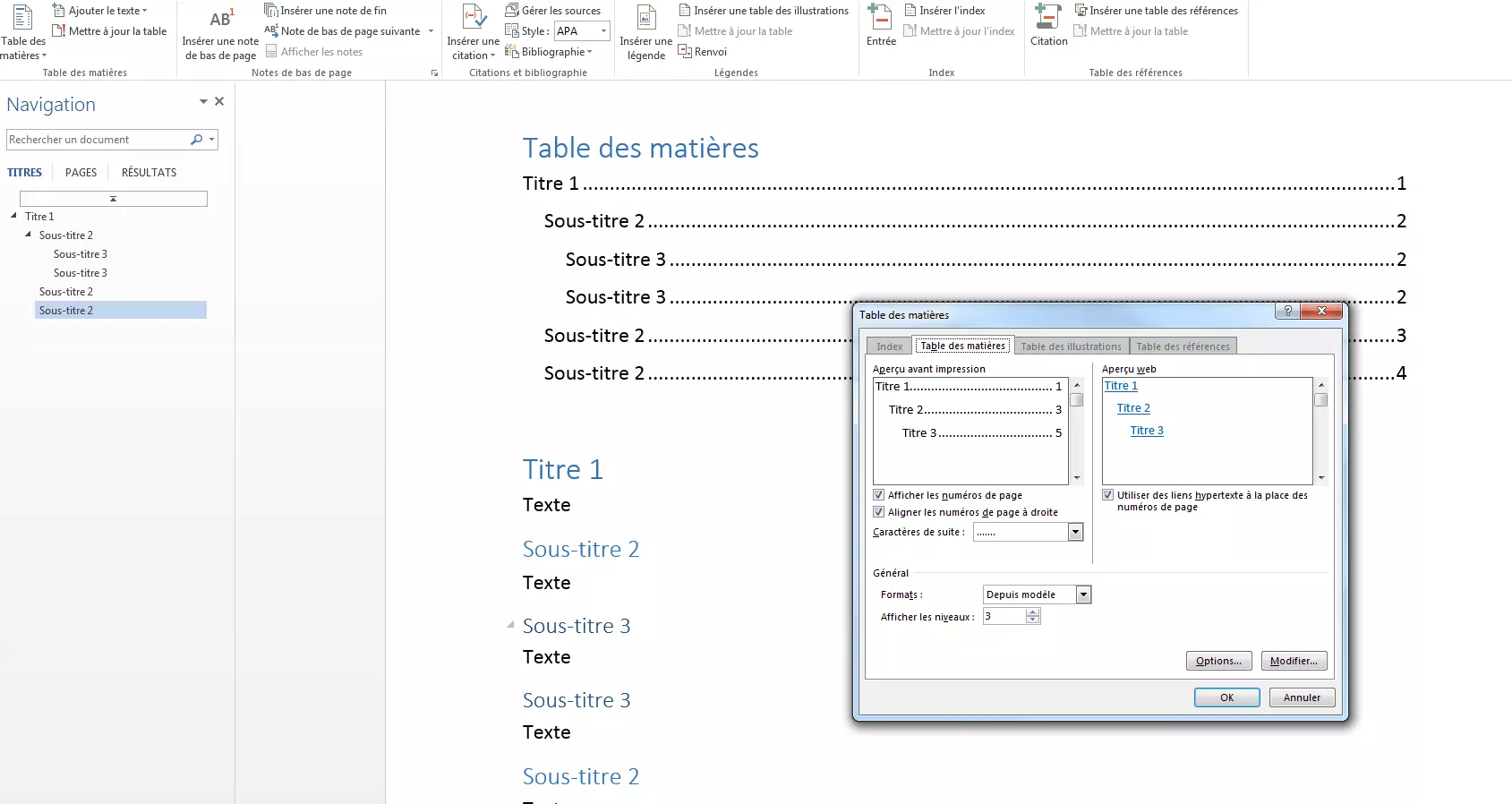Open the Table des matières ribbon button
The width and height of the screenshot is (1512, 804).
tap(23, 31)
